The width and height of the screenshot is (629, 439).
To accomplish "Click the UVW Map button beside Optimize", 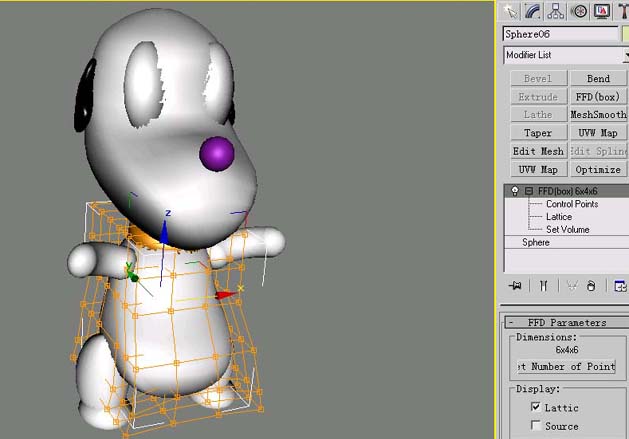I will (x=538, y=169).
